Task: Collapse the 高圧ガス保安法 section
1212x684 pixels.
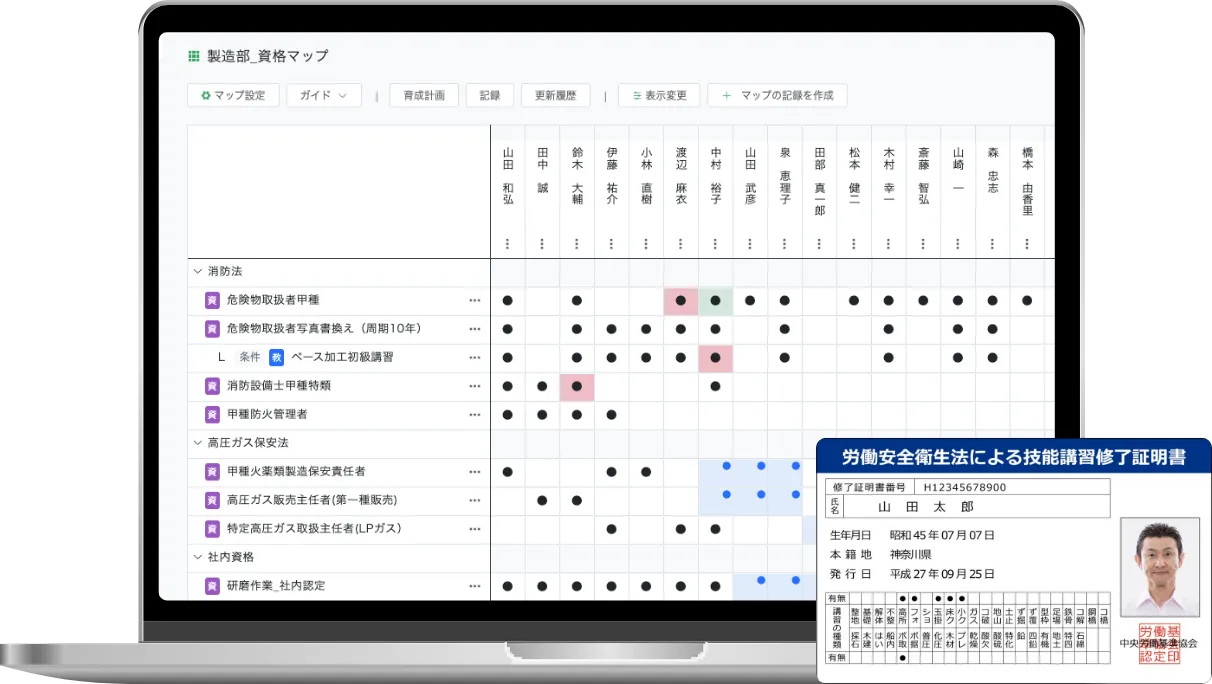Action: click(x=196, y=442)
